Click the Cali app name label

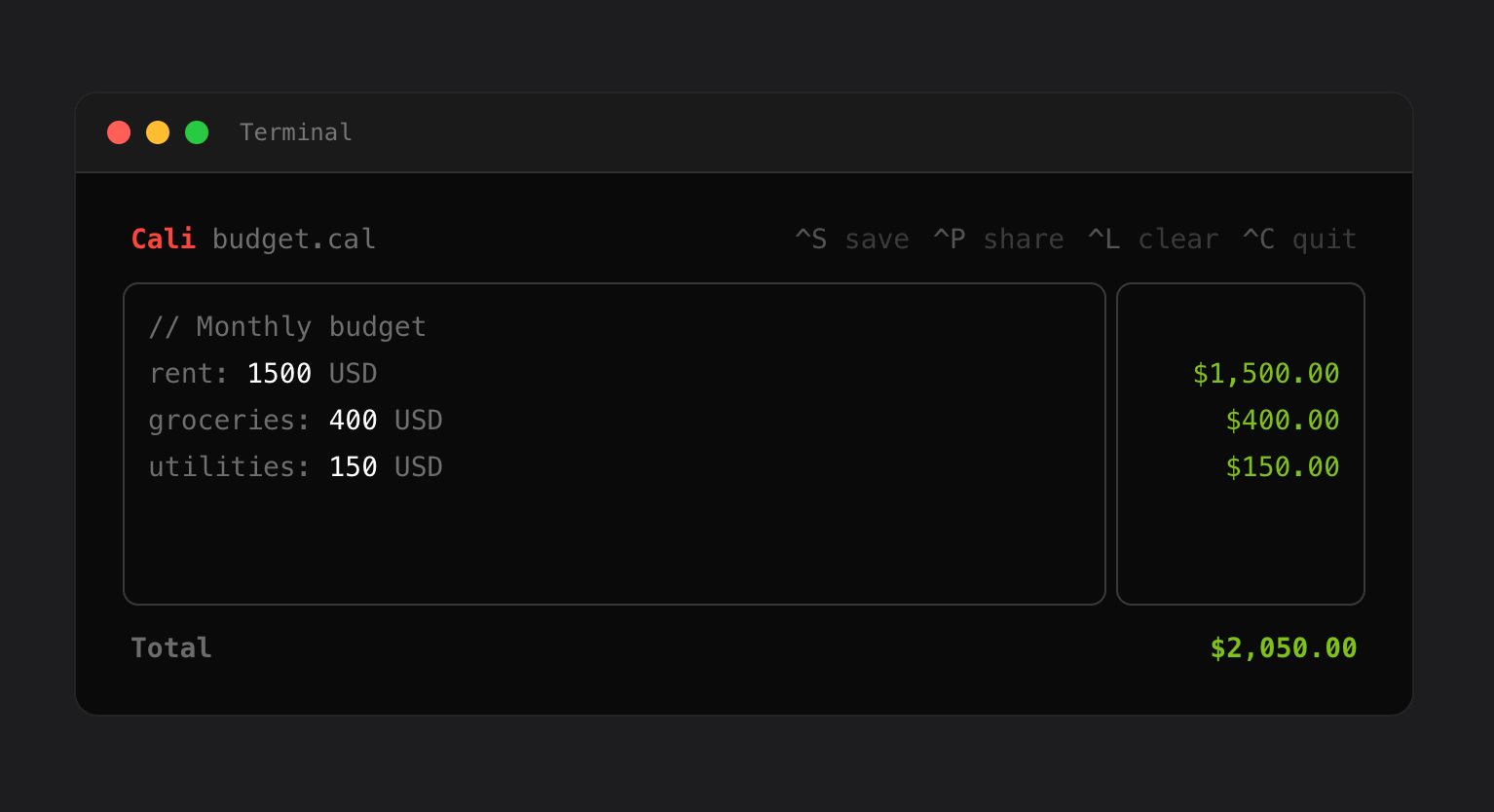point(163,240)
